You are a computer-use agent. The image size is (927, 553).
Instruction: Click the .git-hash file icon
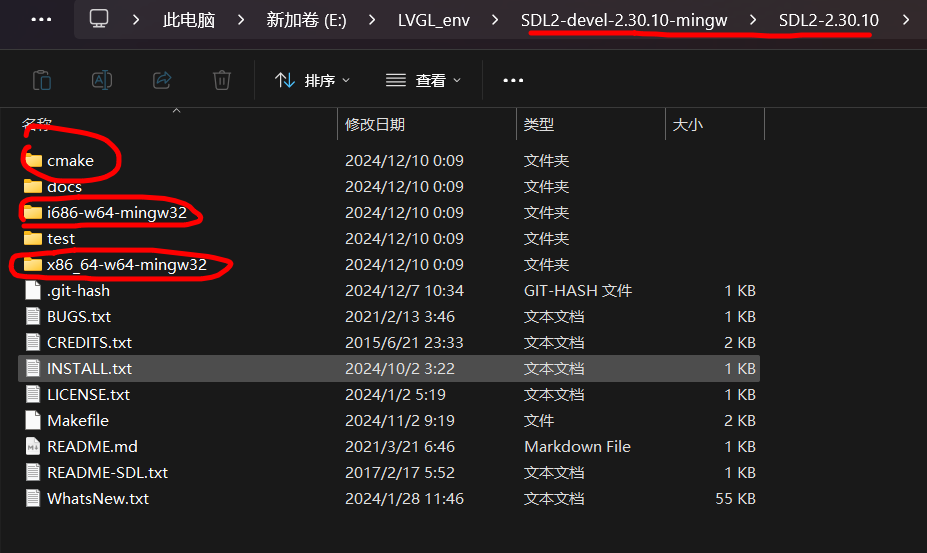point(33,290)
